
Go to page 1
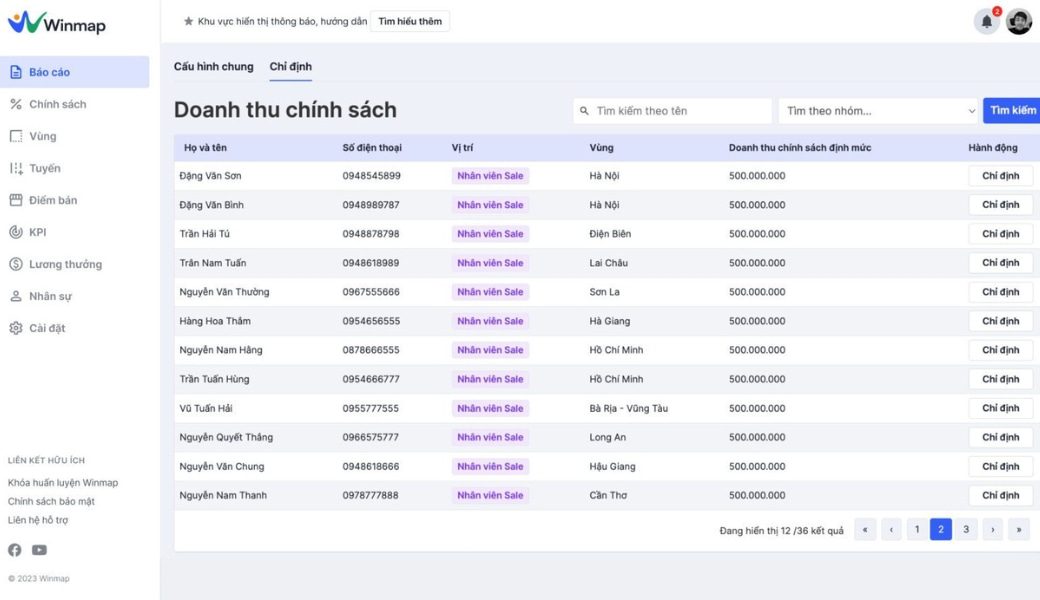click(917, 529)
